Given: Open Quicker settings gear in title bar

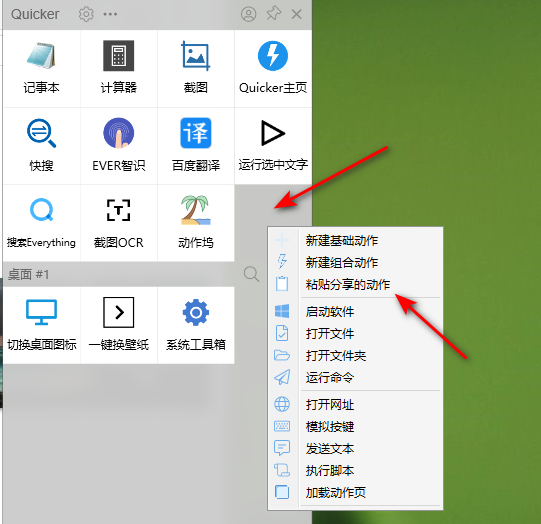Looking at the screenshot, I should 86,14.
